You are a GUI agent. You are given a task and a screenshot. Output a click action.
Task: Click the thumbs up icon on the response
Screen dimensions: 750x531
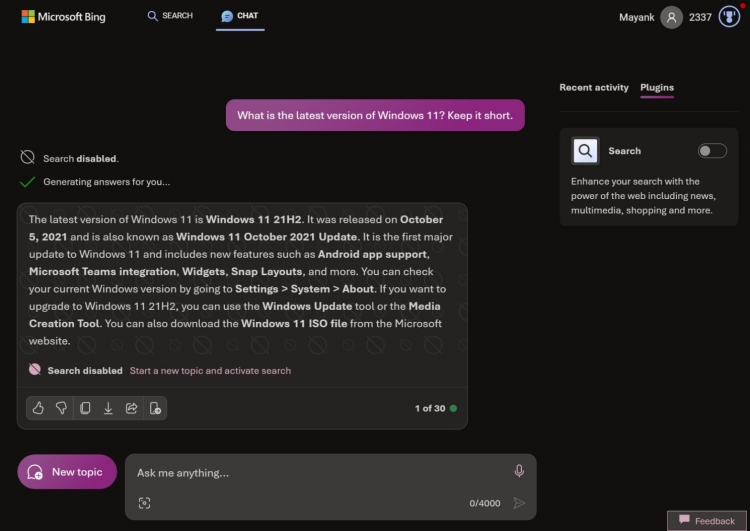pos(38,408)
